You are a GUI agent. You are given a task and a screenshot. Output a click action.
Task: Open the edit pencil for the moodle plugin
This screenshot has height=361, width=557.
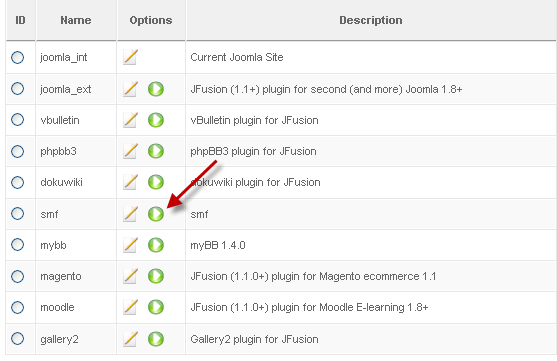tap(130, 307)
